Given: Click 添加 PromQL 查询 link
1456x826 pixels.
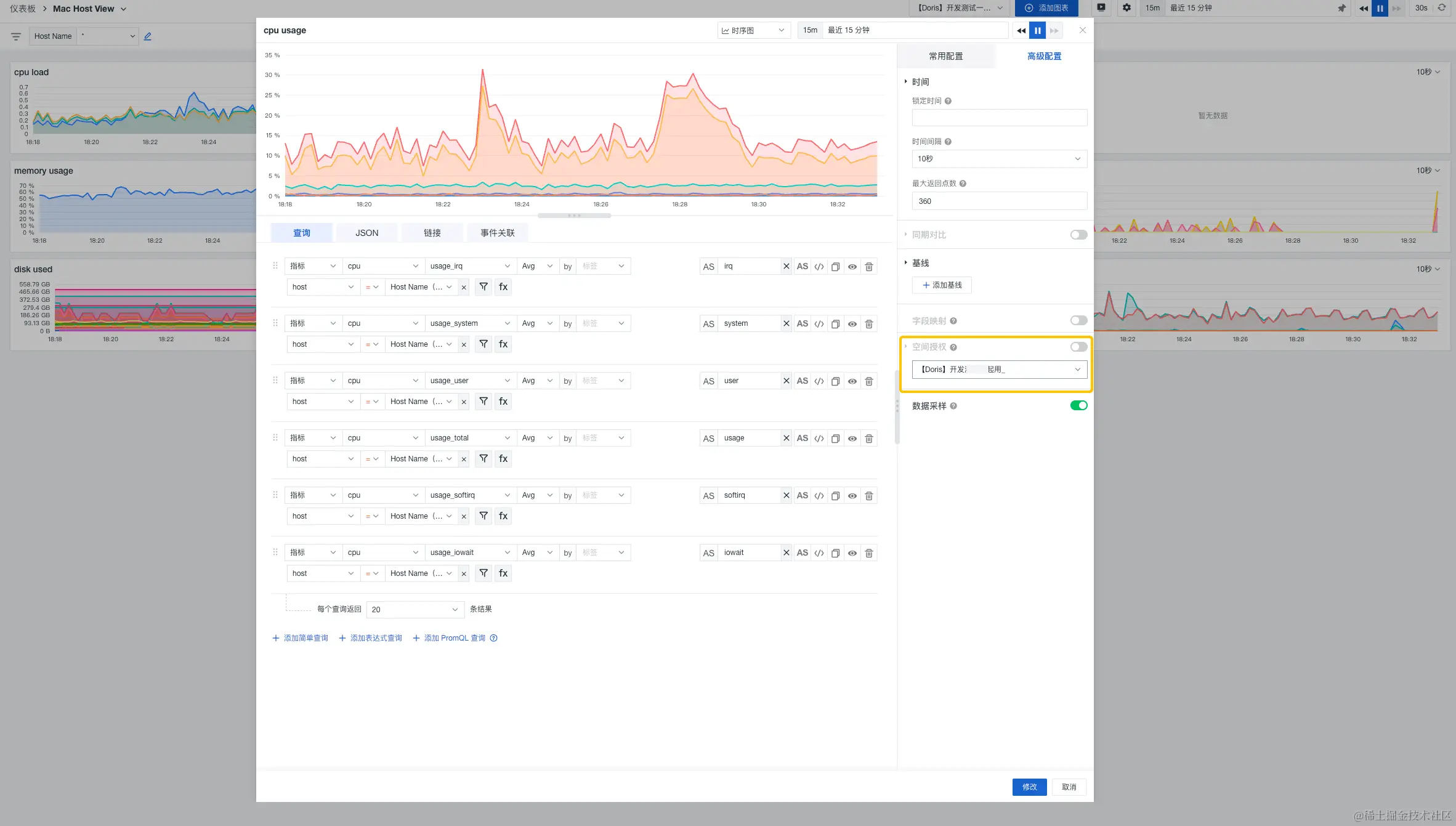Looking at the screenshot, I should coord(454,638).
